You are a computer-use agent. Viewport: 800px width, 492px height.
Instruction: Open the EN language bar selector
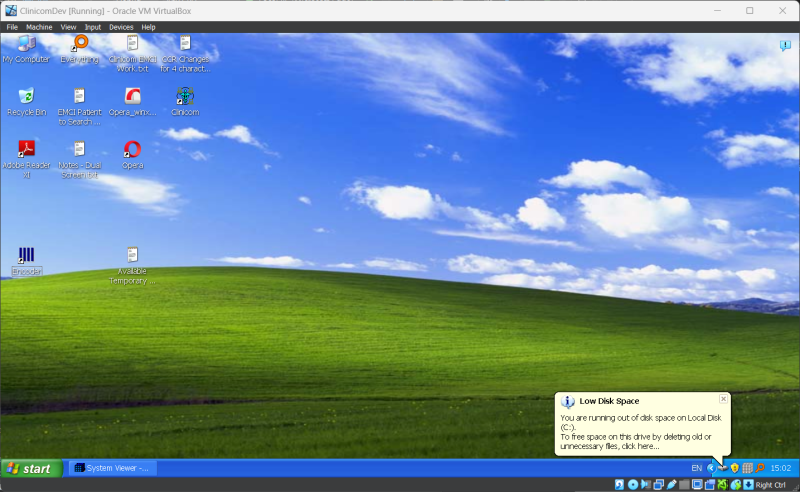(697, 468)
